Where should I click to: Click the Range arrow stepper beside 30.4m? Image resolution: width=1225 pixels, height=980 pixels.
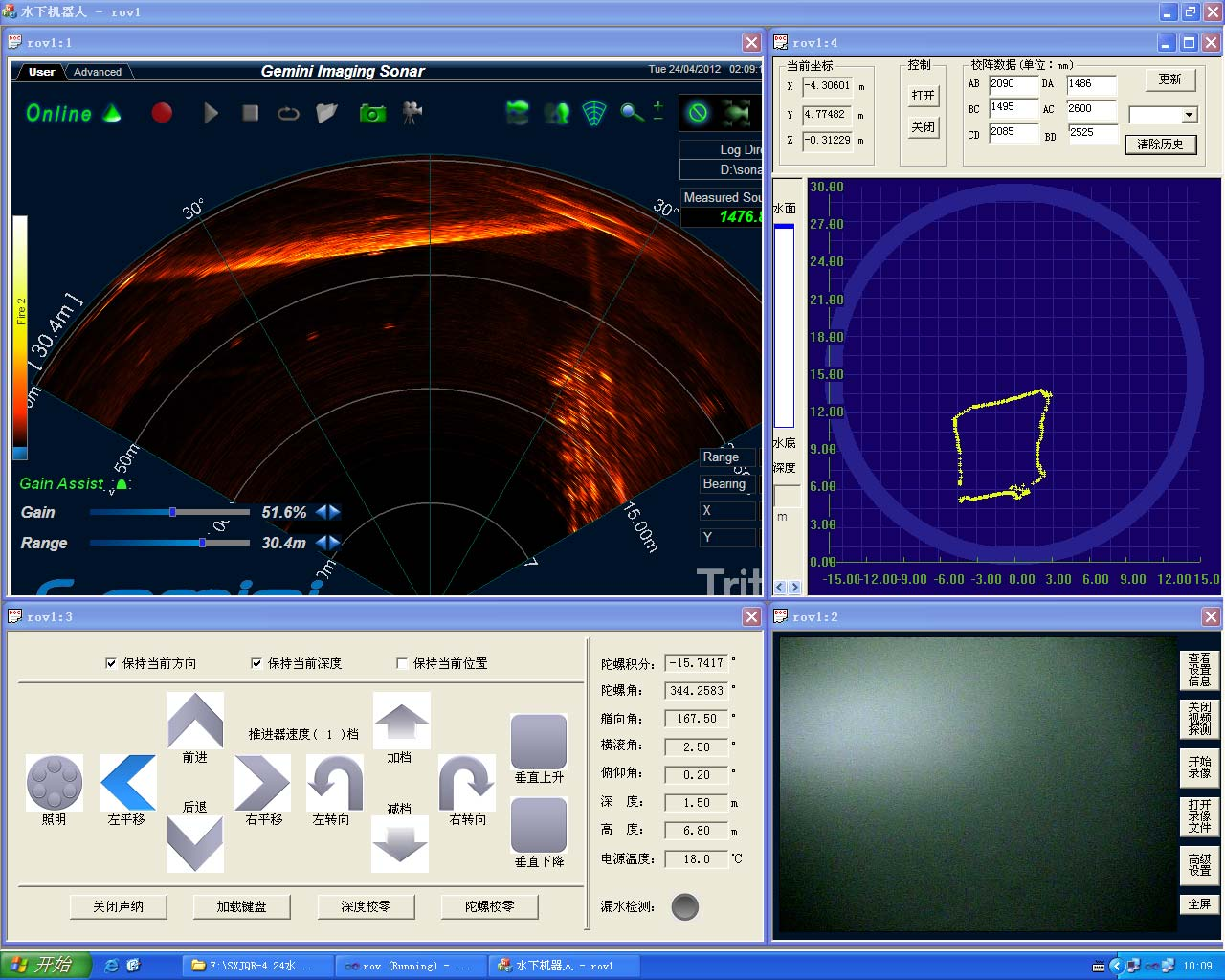(x=328, y=543)
